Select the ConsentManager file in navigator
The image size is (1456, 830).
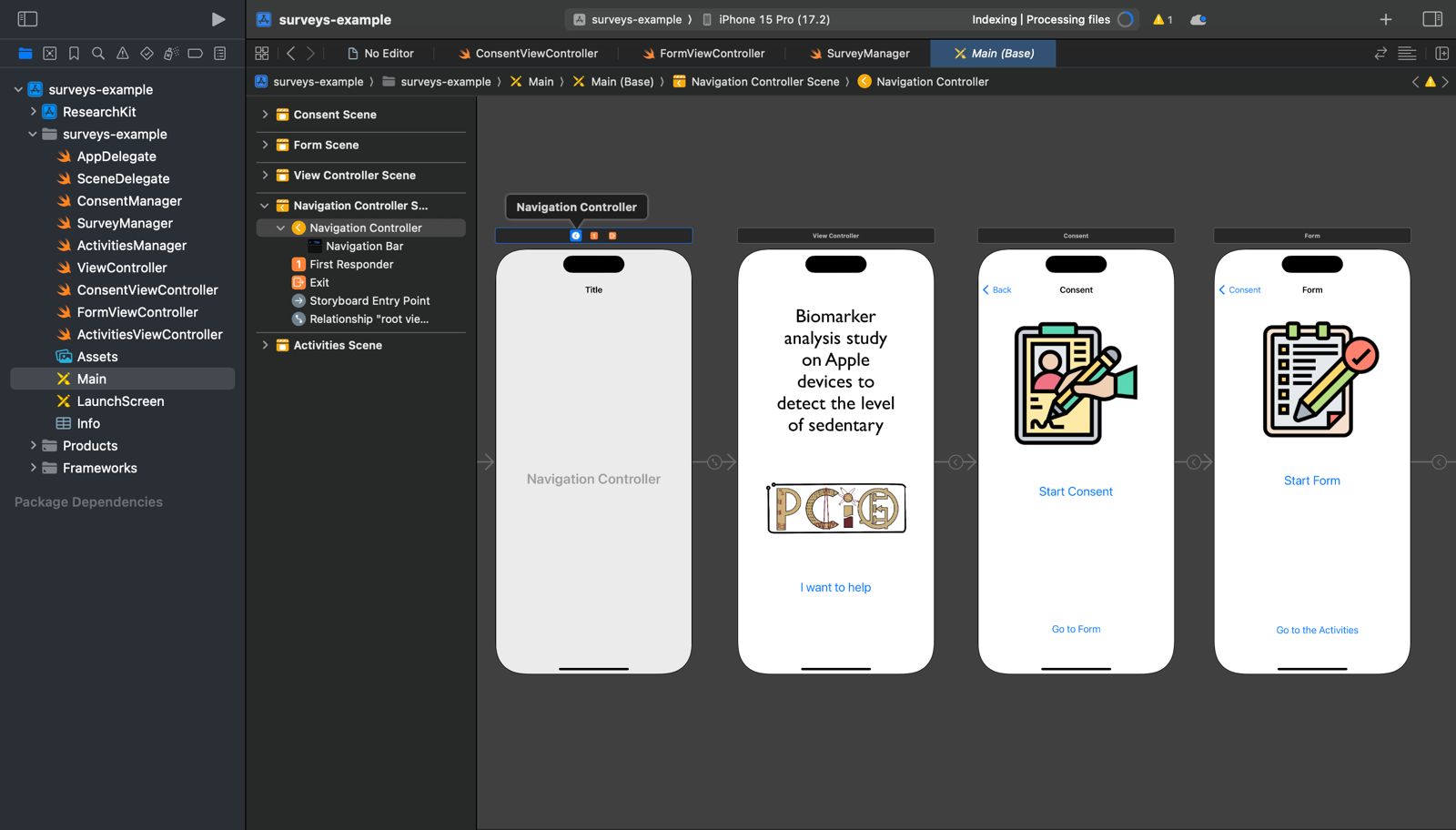pyautogui.click(x=129, y=201)
